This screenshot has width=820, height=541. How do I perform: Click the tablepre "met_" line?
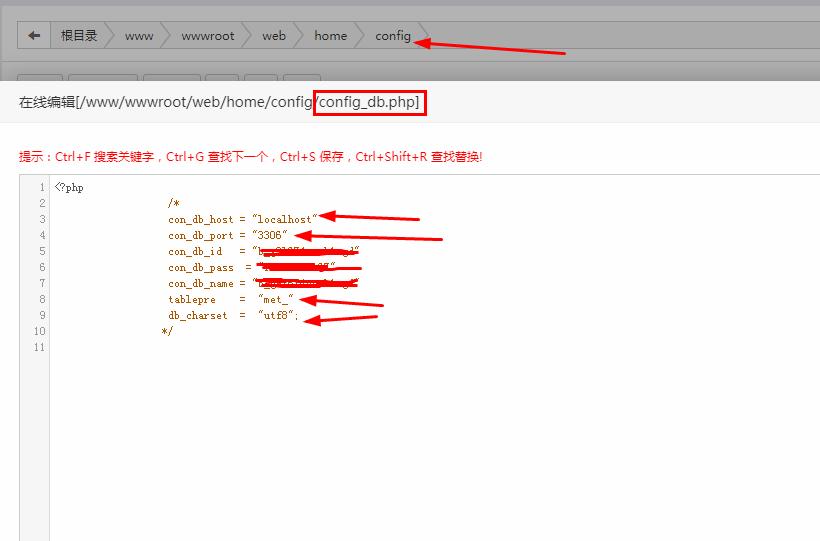pyautogui.click(x=230, y=300)
